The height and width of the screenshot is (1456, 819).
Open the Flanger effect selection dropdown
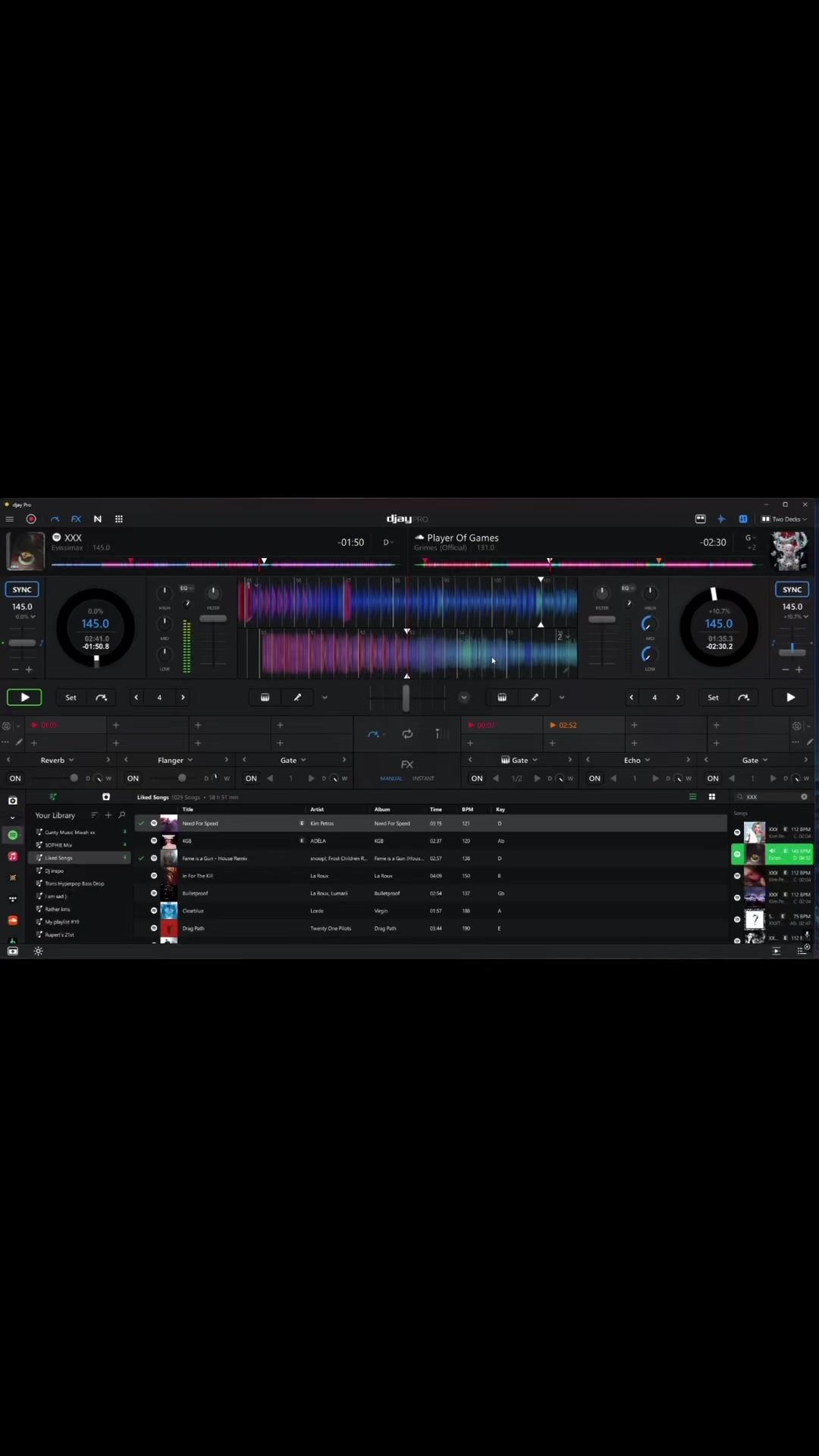tap(175, 761)
